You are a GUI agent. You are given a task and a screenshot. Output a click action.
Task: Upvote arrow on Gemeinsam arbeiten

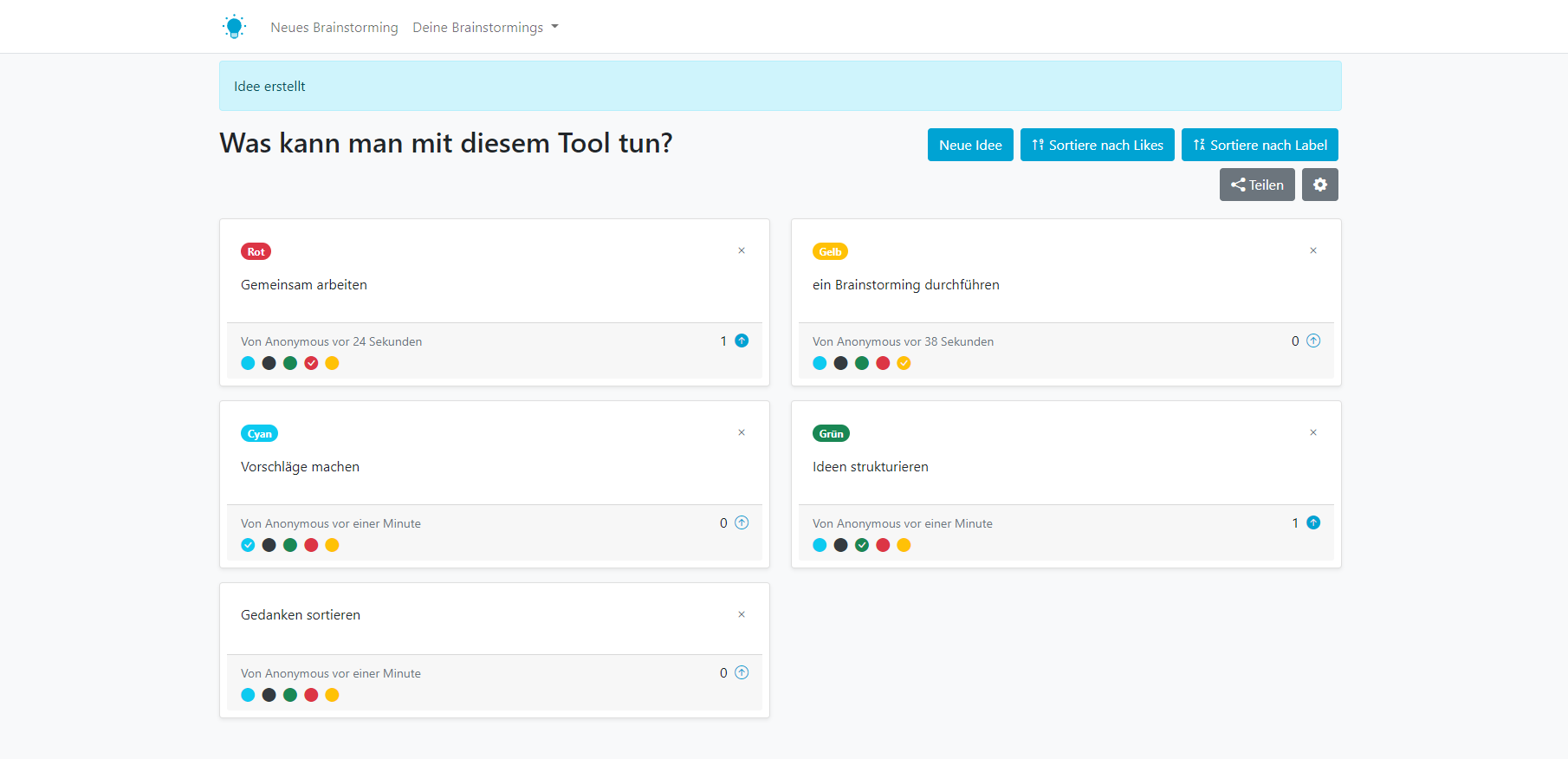[742, 341]
